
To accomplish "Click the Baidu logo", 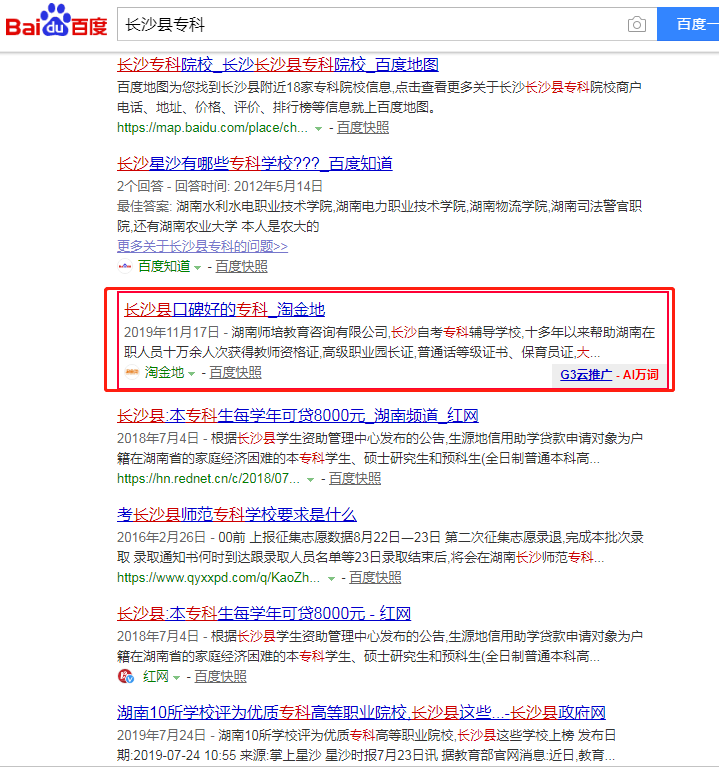I will click(56, 21).
